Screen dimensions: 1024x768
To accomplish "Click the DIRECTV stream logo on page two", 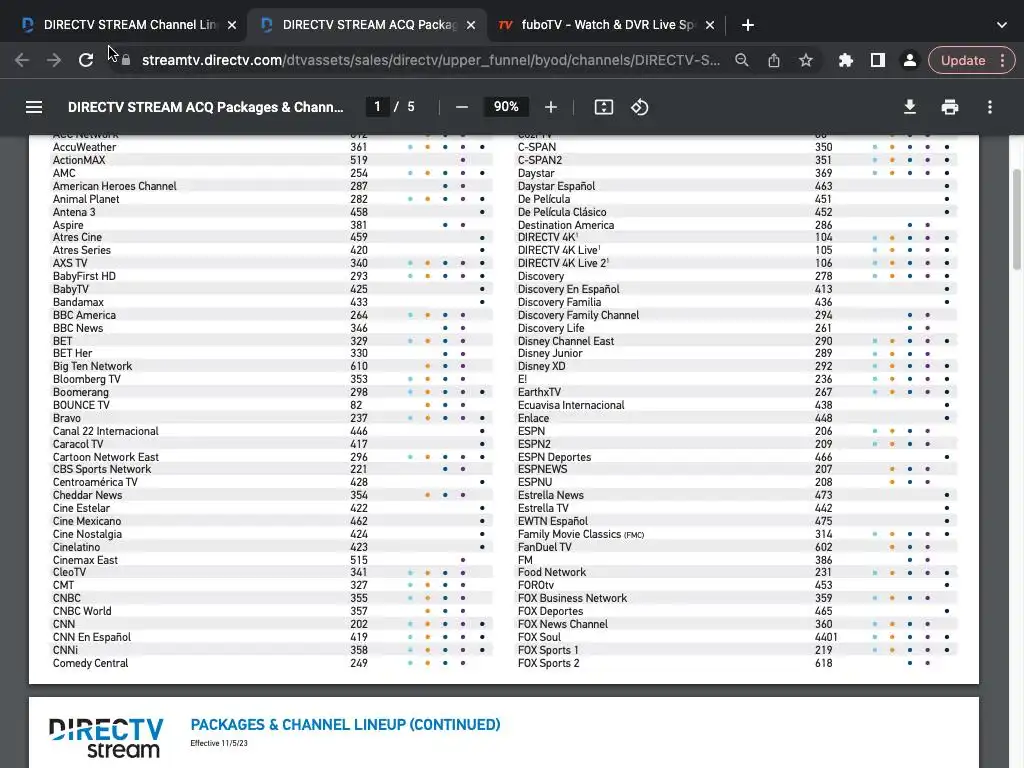I will (106, 738).
